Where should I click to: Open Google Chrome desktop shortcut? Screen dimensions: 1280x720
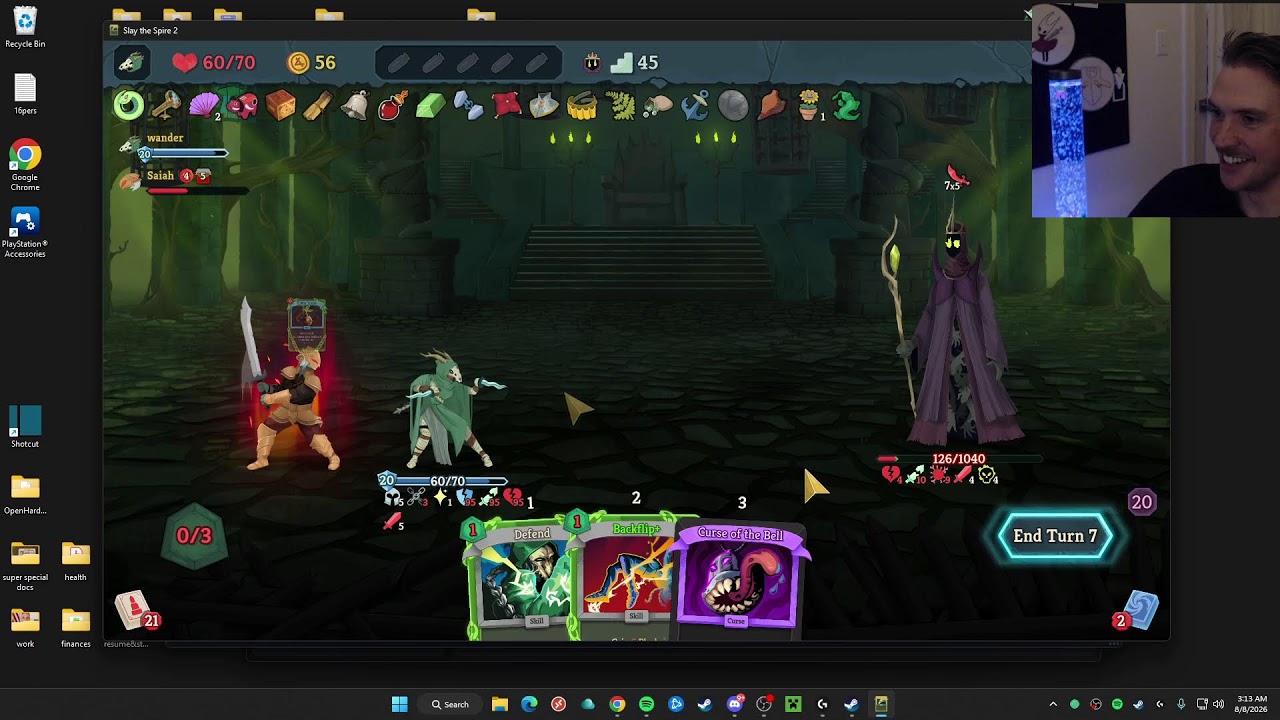(x=25, y=166)
